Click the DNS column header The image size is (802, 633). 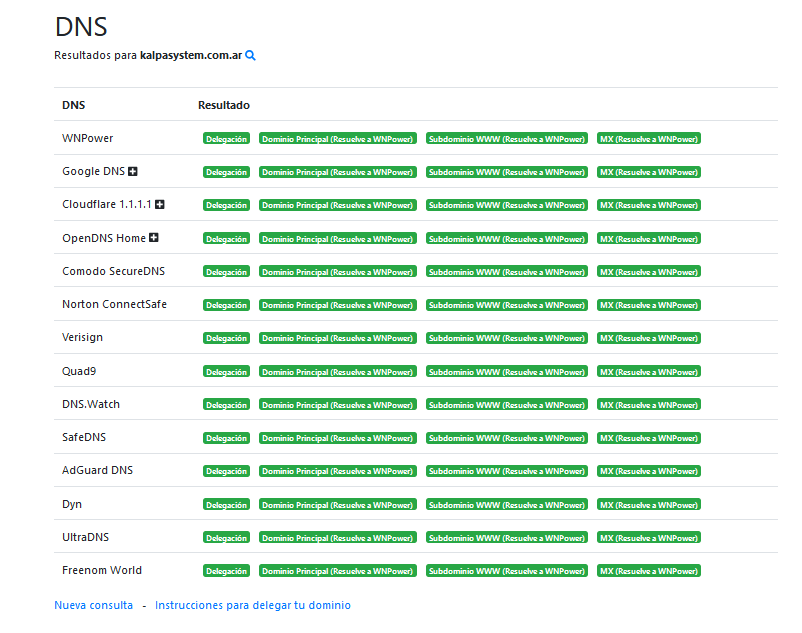tap(74, 105)
